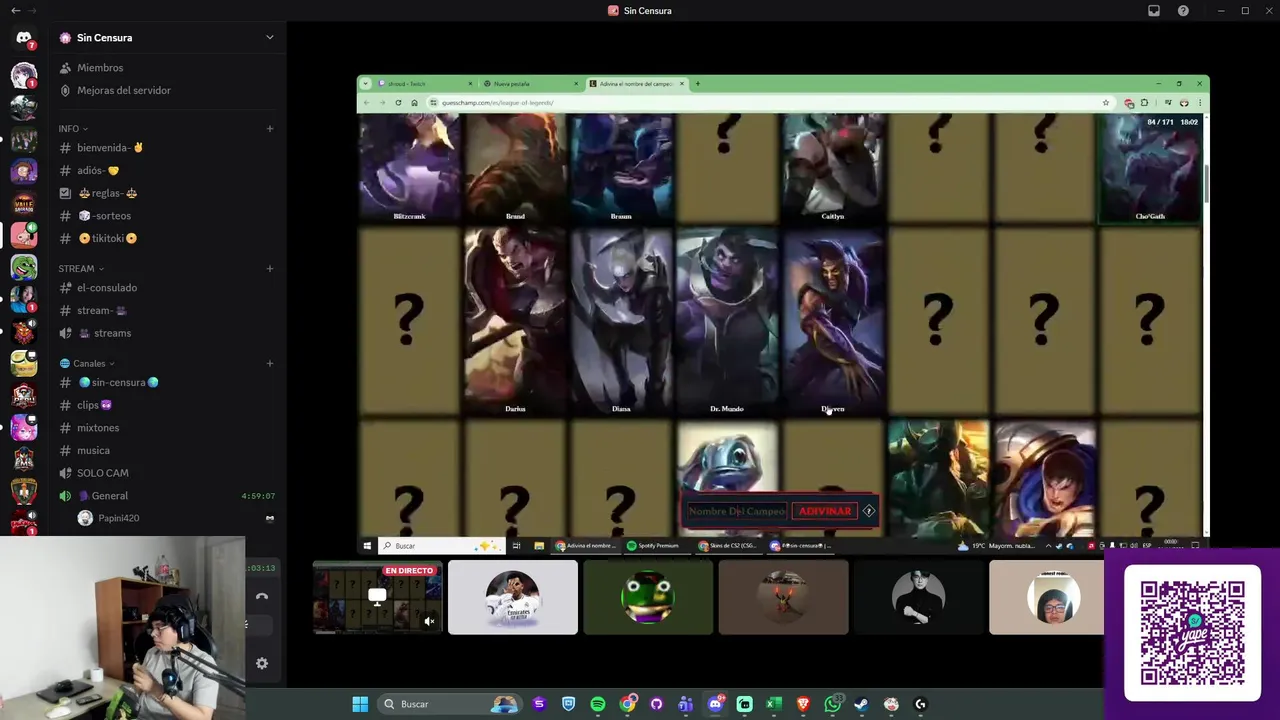Create channel in INFO category
This screenshot has width=1280, height=720.
click(x=270, y=129)
